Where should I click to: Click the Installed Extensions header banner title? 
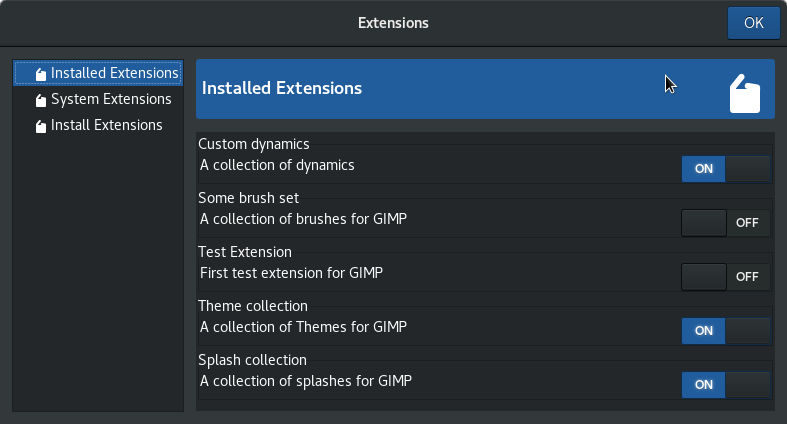point(282,88)
